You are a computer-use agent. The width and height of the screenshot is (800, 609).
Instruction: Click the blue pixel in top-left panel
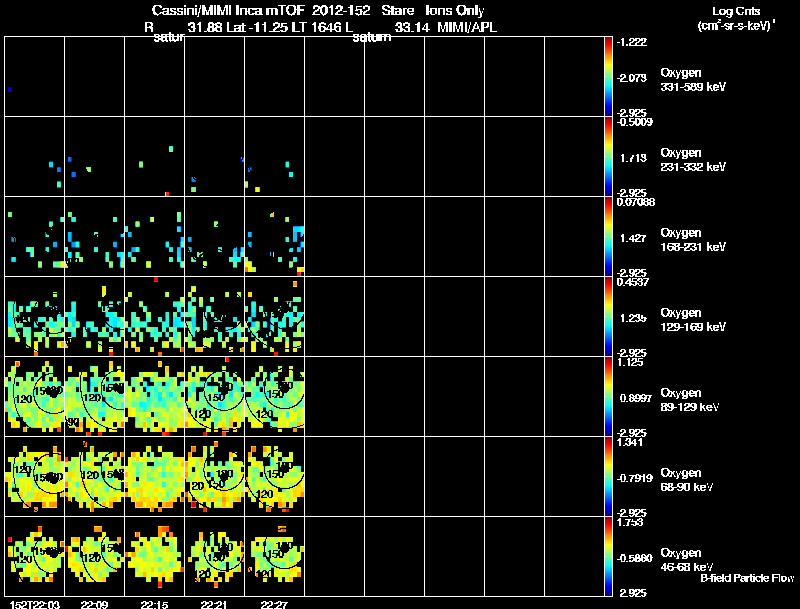[10, 90]
